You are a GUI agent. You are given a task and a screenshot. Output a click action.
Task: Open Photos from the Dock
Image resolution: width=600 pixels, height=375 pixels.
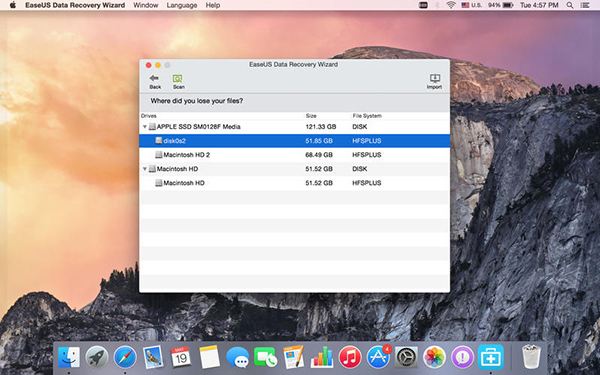434,357
